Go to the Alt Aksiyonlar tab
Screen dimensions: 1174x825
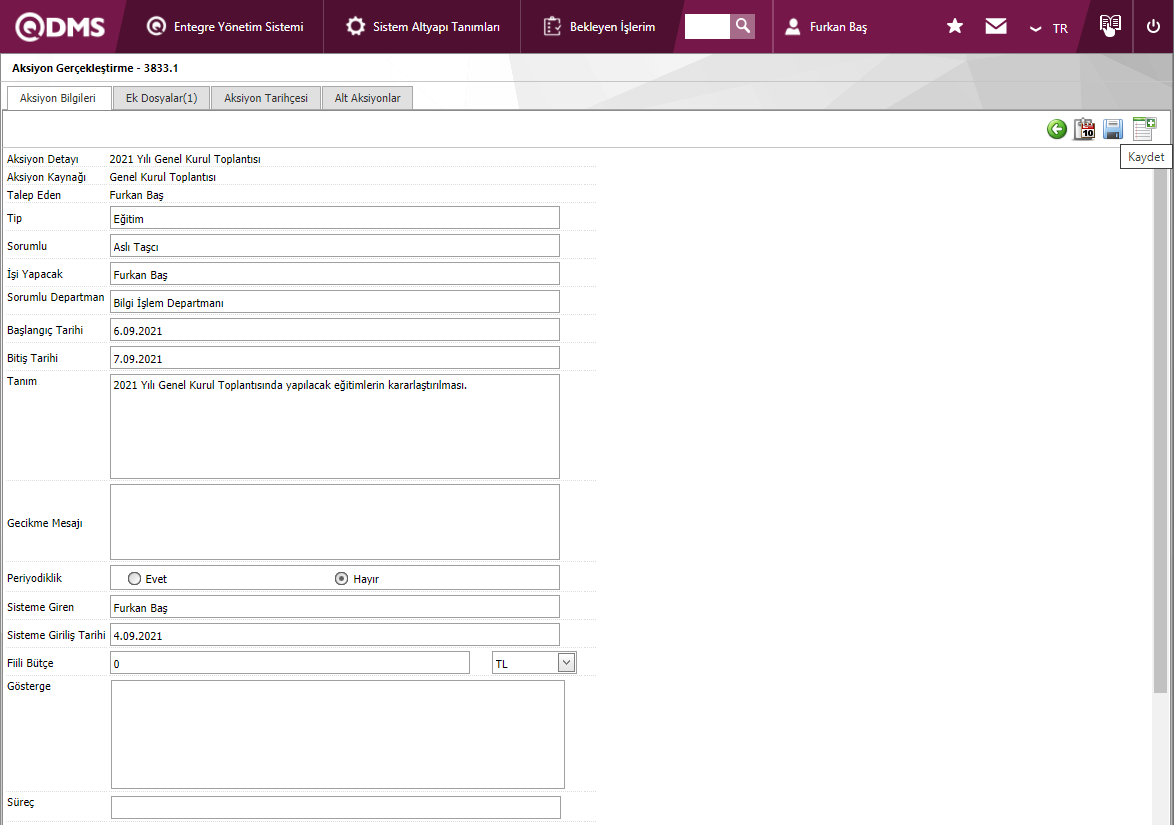click(x=367, y=98)
